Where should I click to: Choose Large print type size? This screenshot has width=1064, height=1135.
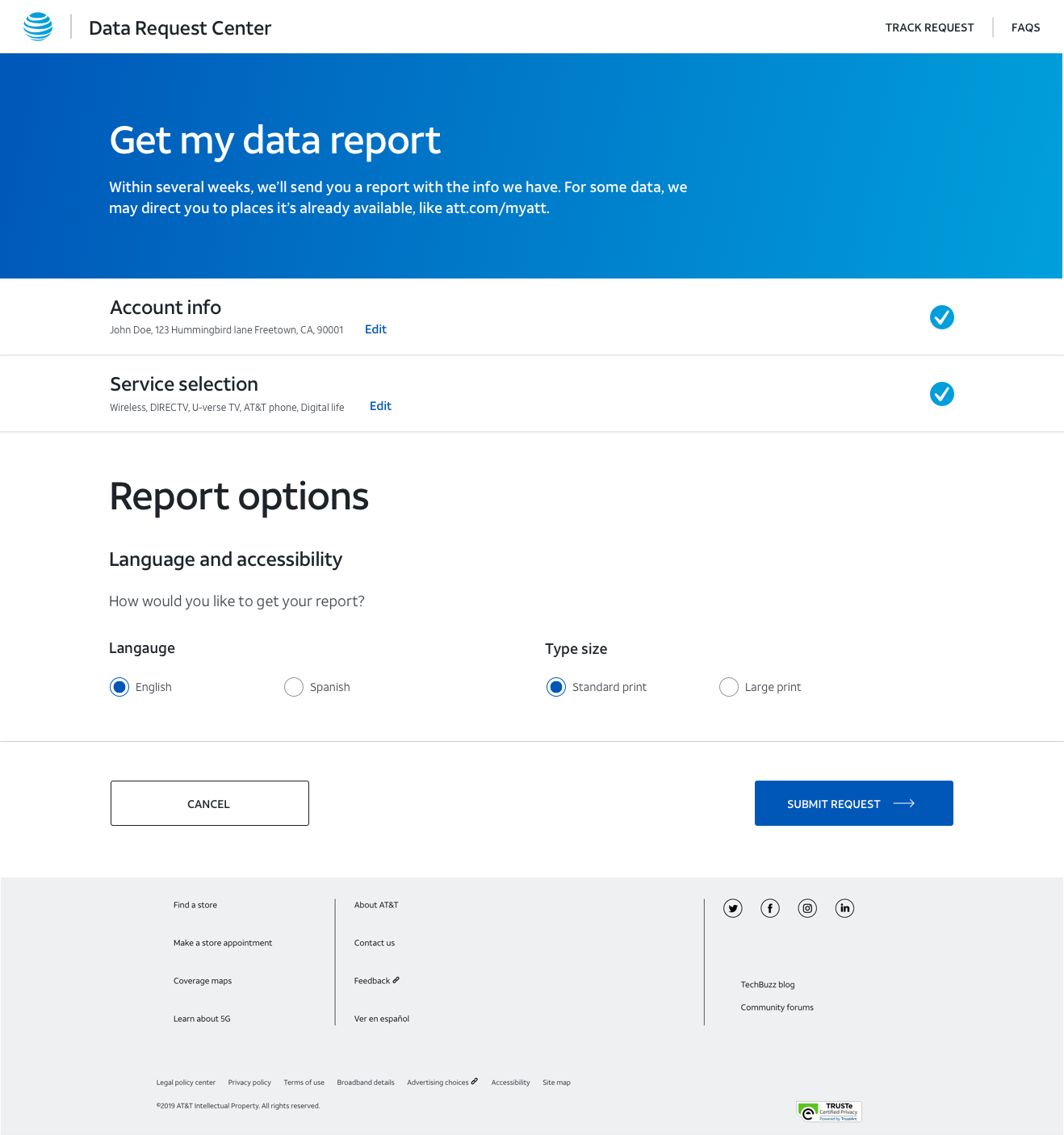(729, 687)
